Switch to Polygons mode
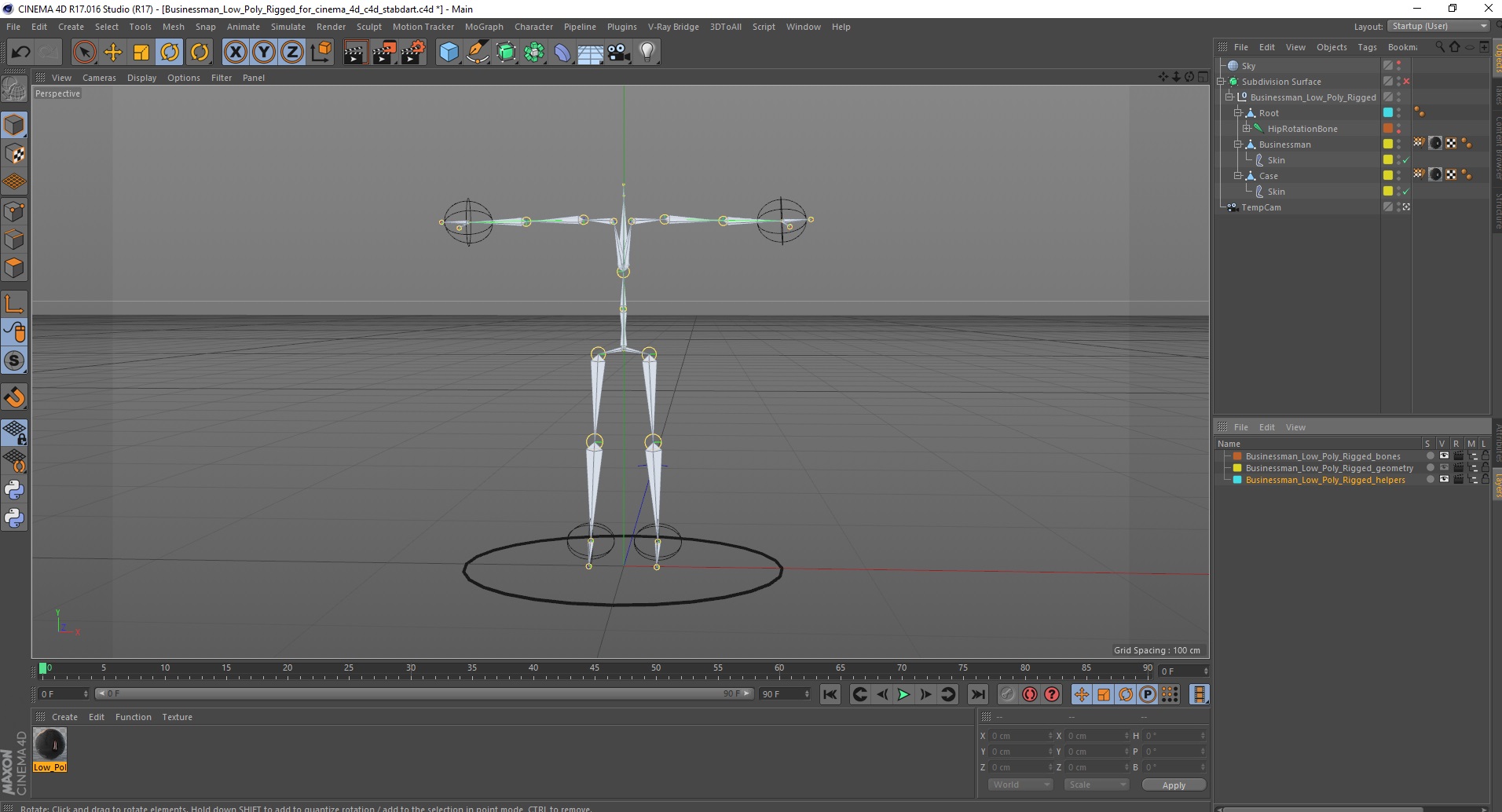 (14, 268)
